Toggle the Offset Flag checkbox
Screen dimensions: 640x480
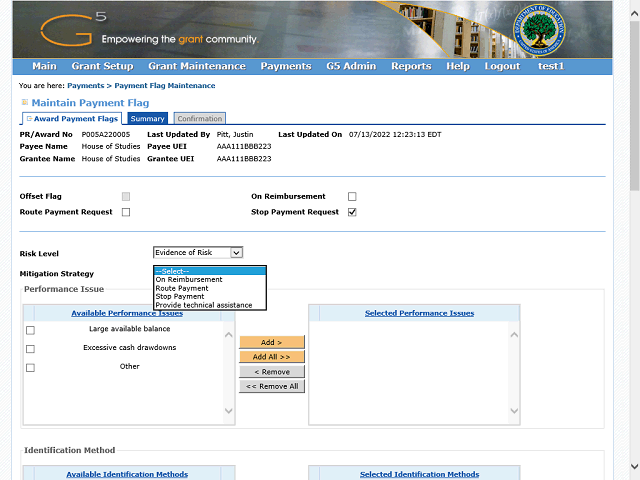[126, 197]
